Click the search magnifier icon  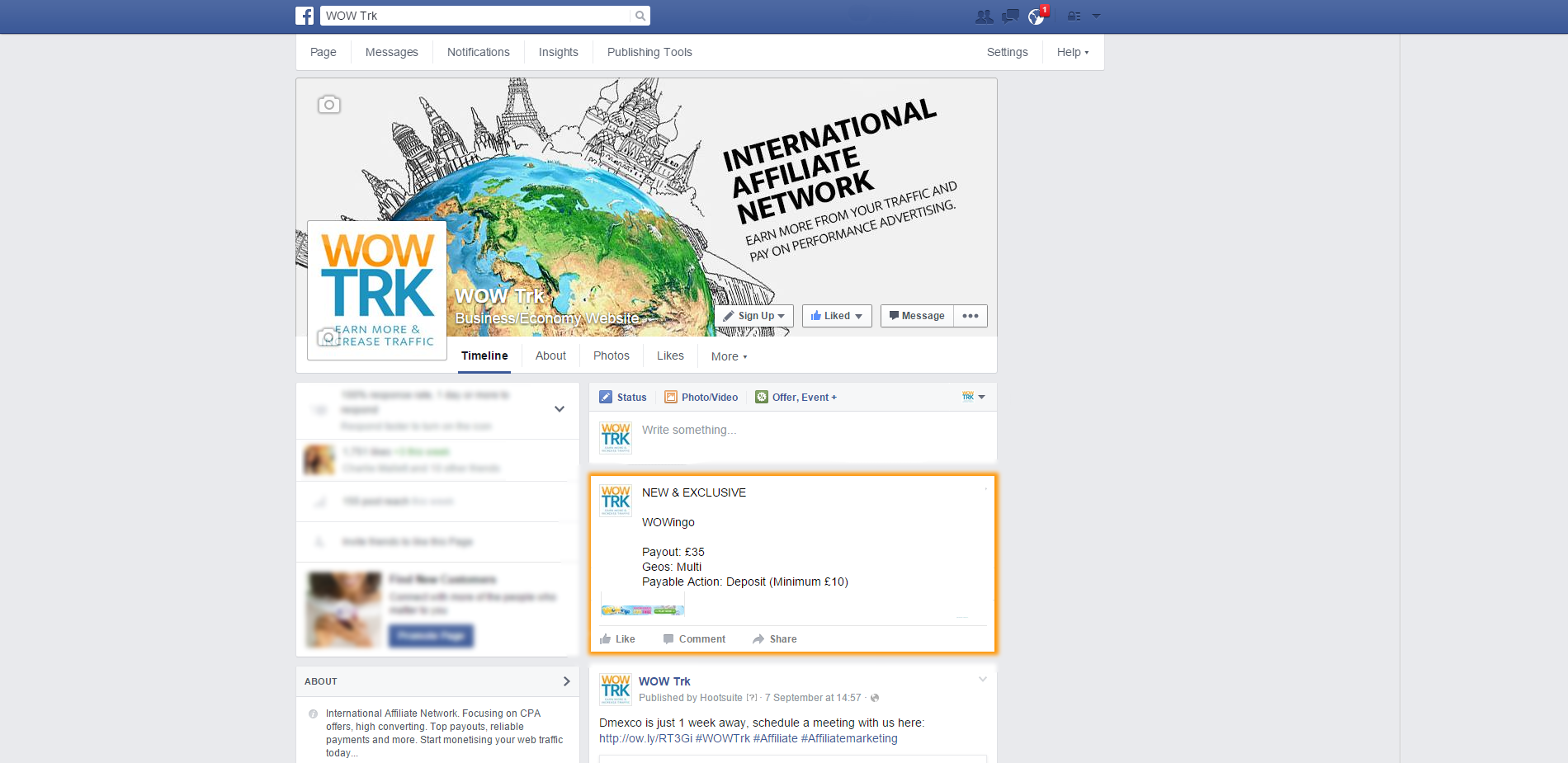pos(640,16)
